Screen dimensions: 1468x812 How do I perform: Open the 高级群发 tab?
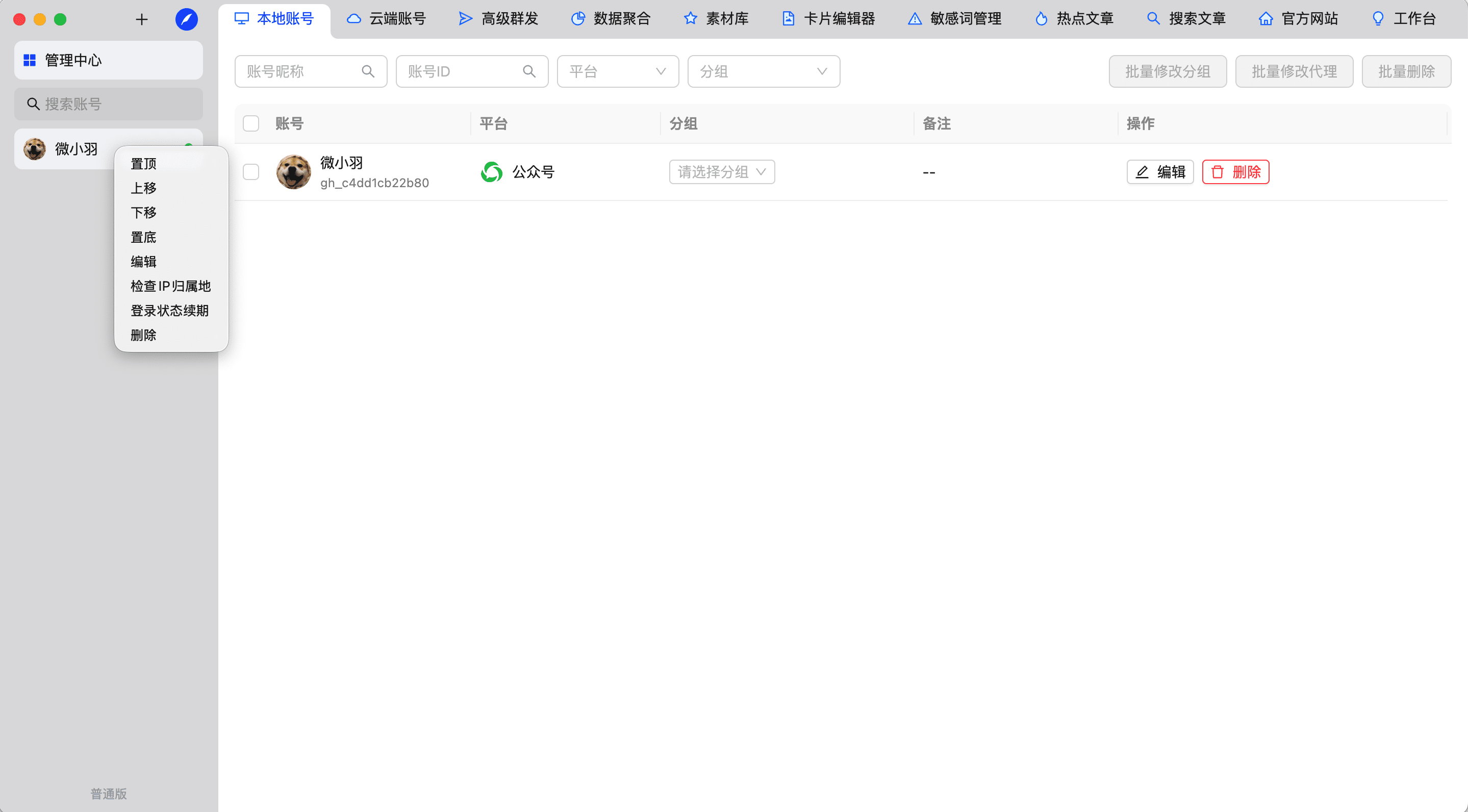coord(499,19)
